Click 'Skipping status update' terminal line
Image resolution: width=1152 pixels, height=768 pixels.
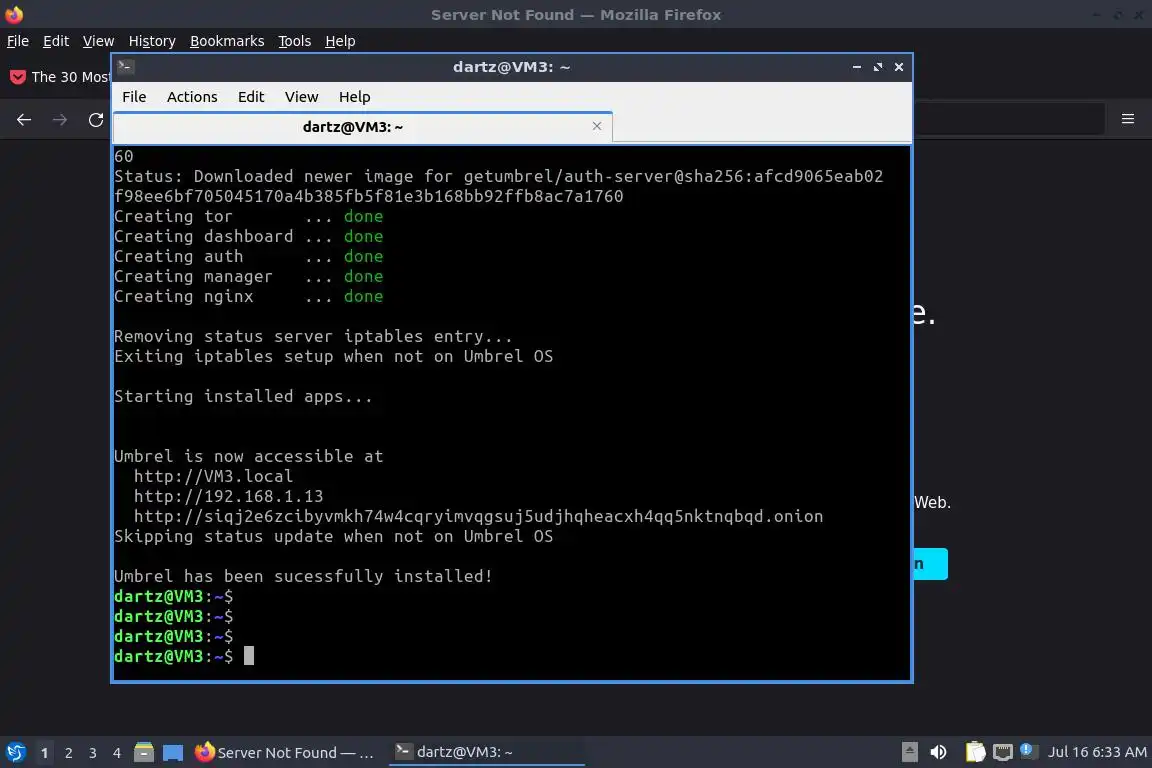[x=334, y=536]
